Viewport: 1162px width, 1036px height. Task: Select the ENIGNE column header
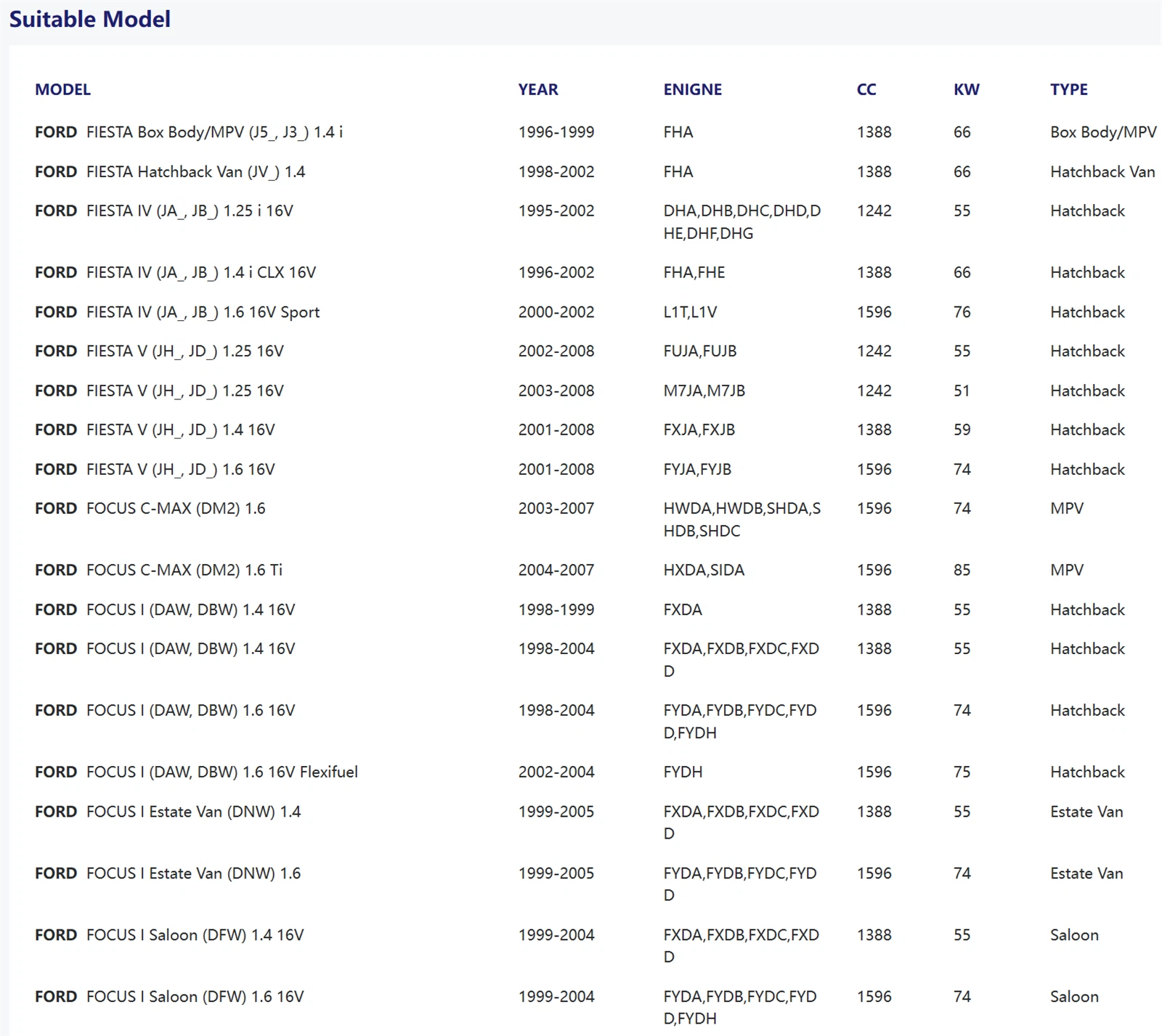tap(693, 89)
